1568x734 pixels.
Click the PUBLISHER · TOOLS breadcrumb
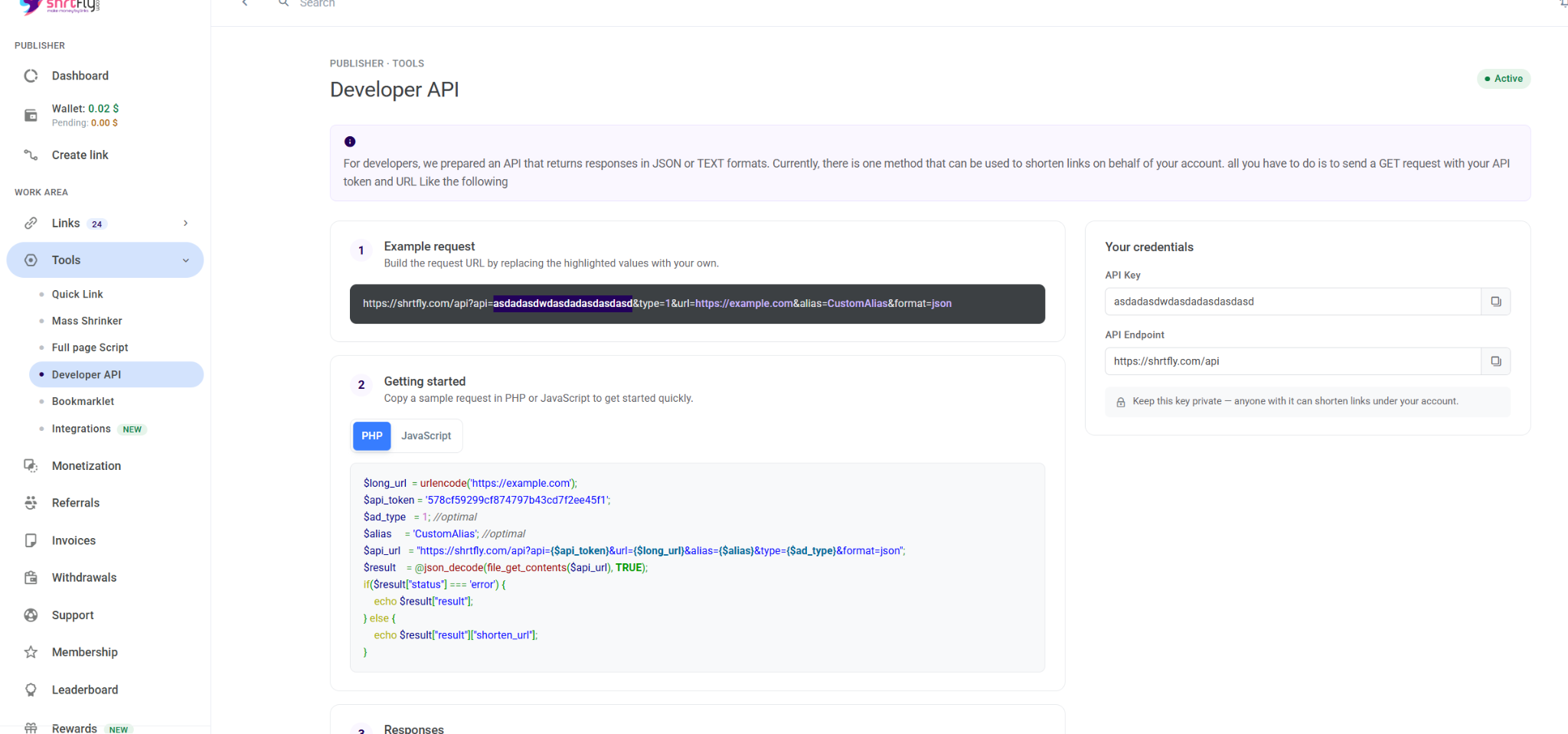(377, 64)
